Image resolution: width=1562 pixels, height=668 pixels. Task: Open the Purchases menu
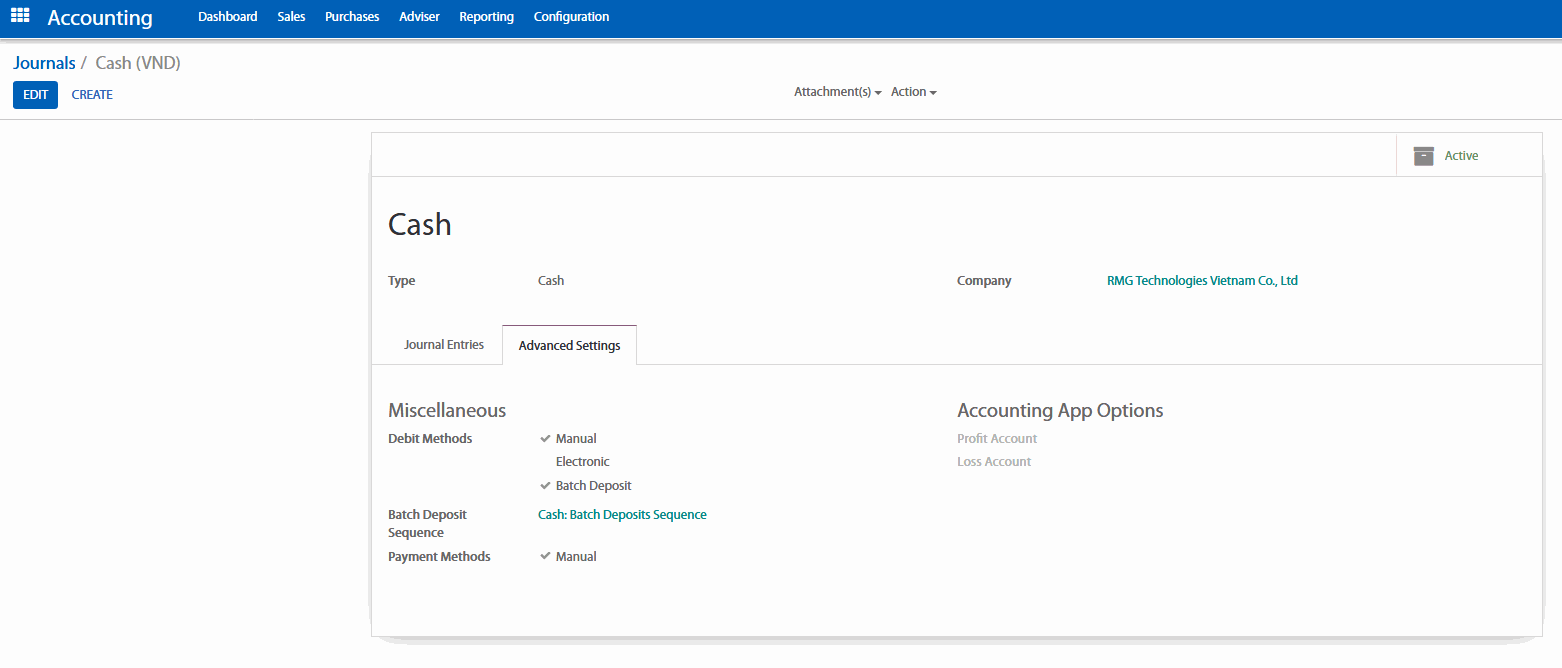point(352,17)
